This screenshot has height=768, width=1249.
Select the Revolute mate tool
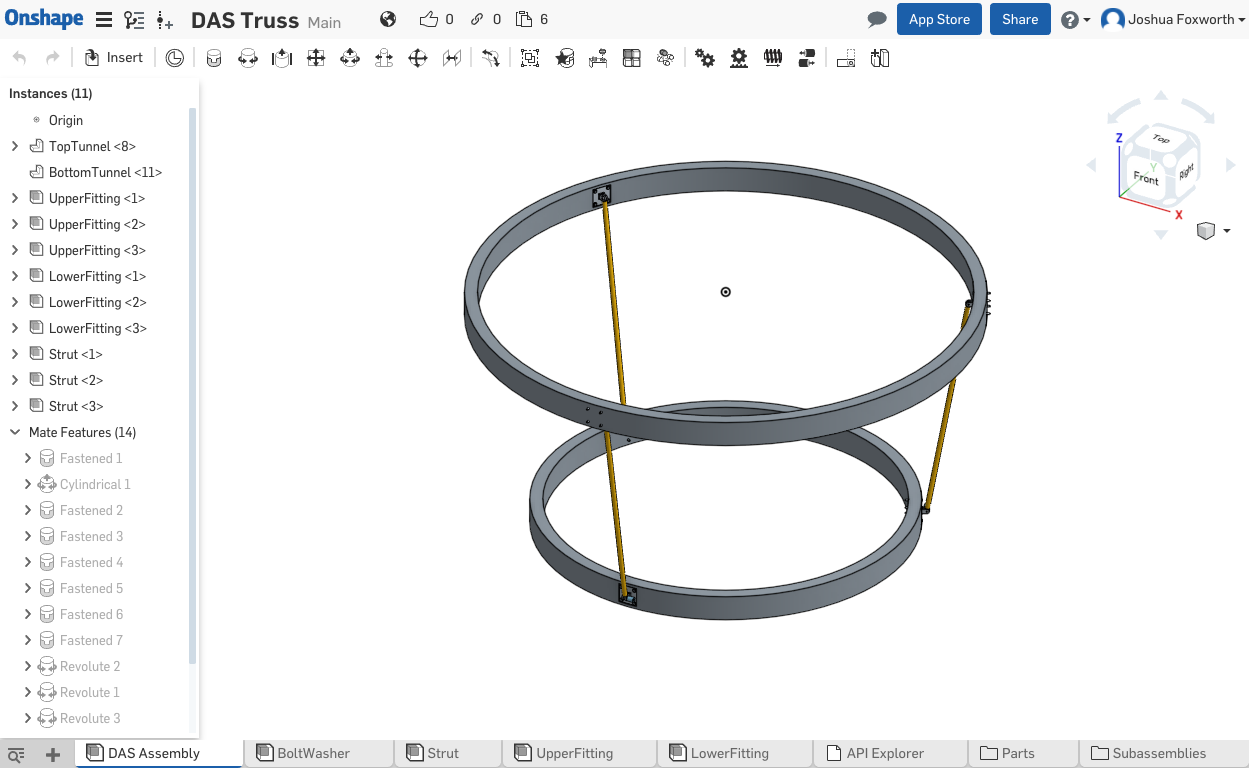tap(248, 59)
